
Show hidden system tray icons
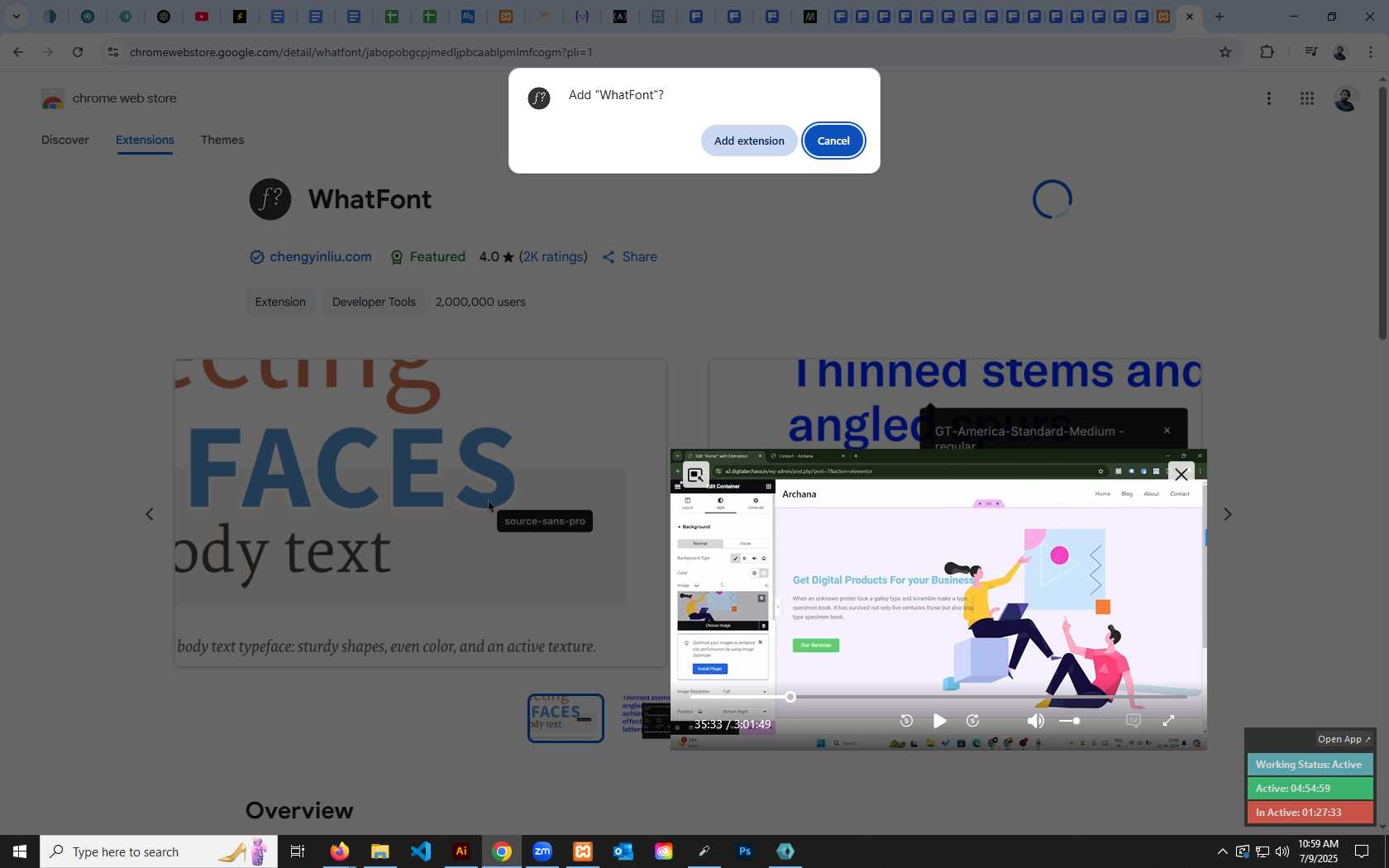tap(1222, 851)
